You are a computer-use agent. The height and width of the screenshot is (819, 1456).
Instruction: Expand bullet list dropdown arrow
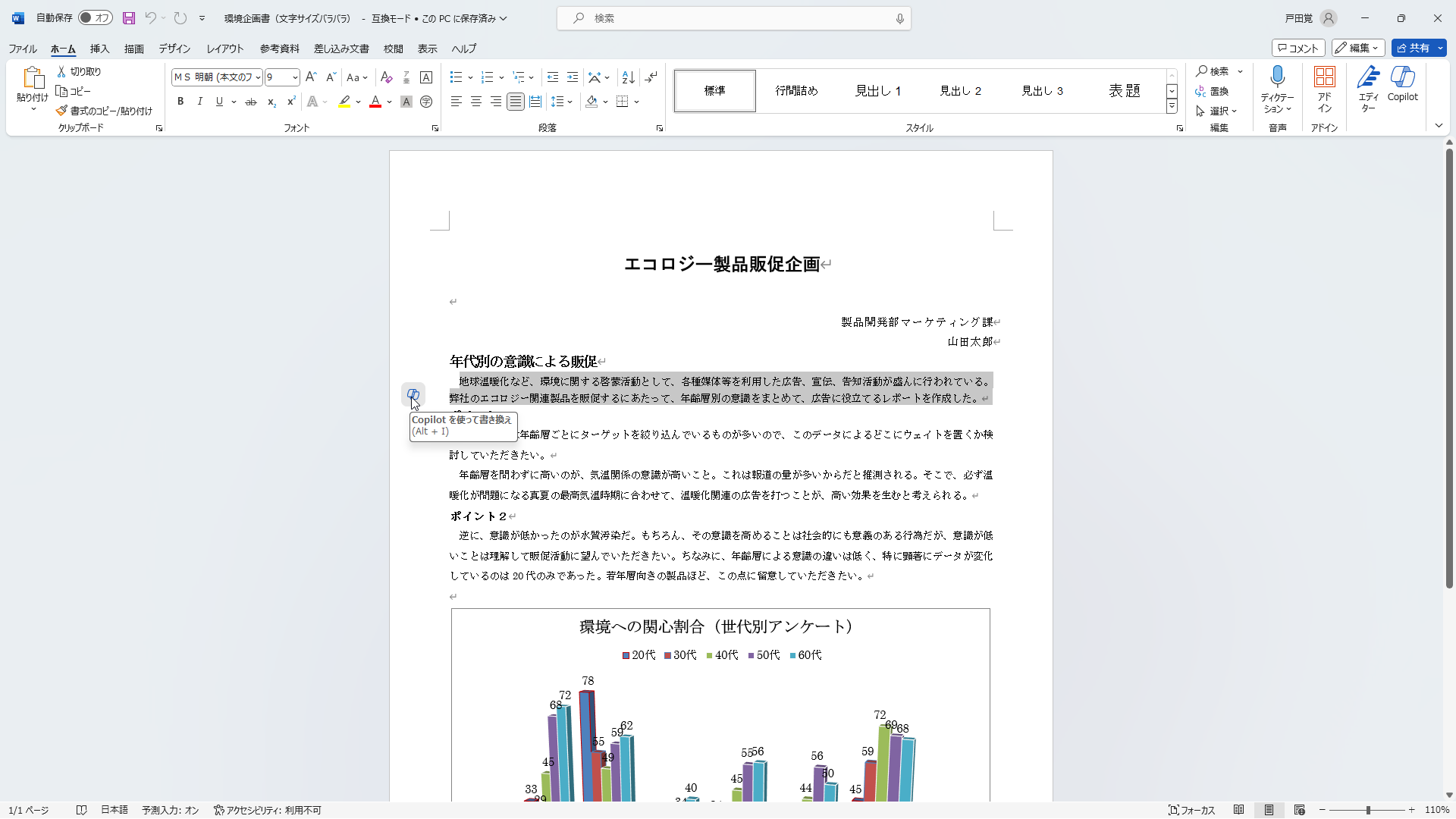tap(470, 77)
